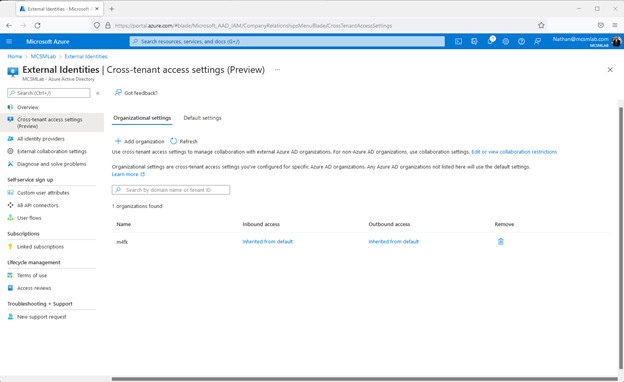Image resolution: width=624 pixels, height=382 pixels.
Task: Click Add organization
Action: [x=140, y=141]
